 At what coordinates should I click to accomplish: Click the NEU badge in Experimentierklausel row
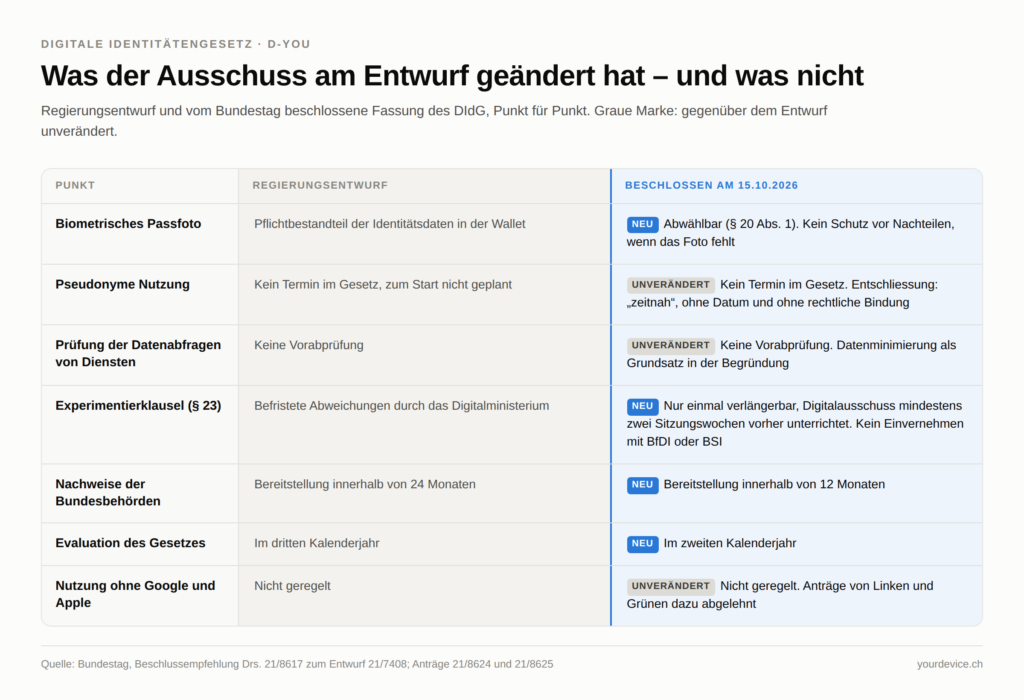[643, 406]
